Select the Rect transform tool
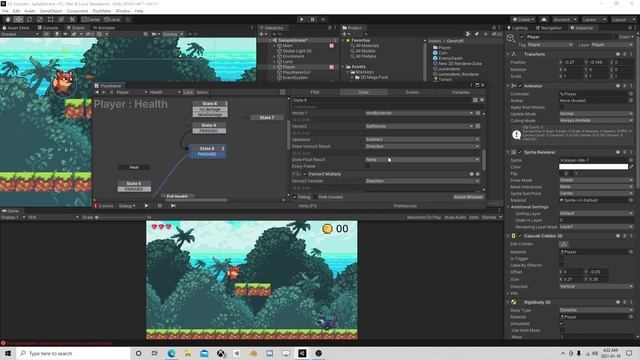The height and width of the screenshot is (360, 640). [51, 19]
